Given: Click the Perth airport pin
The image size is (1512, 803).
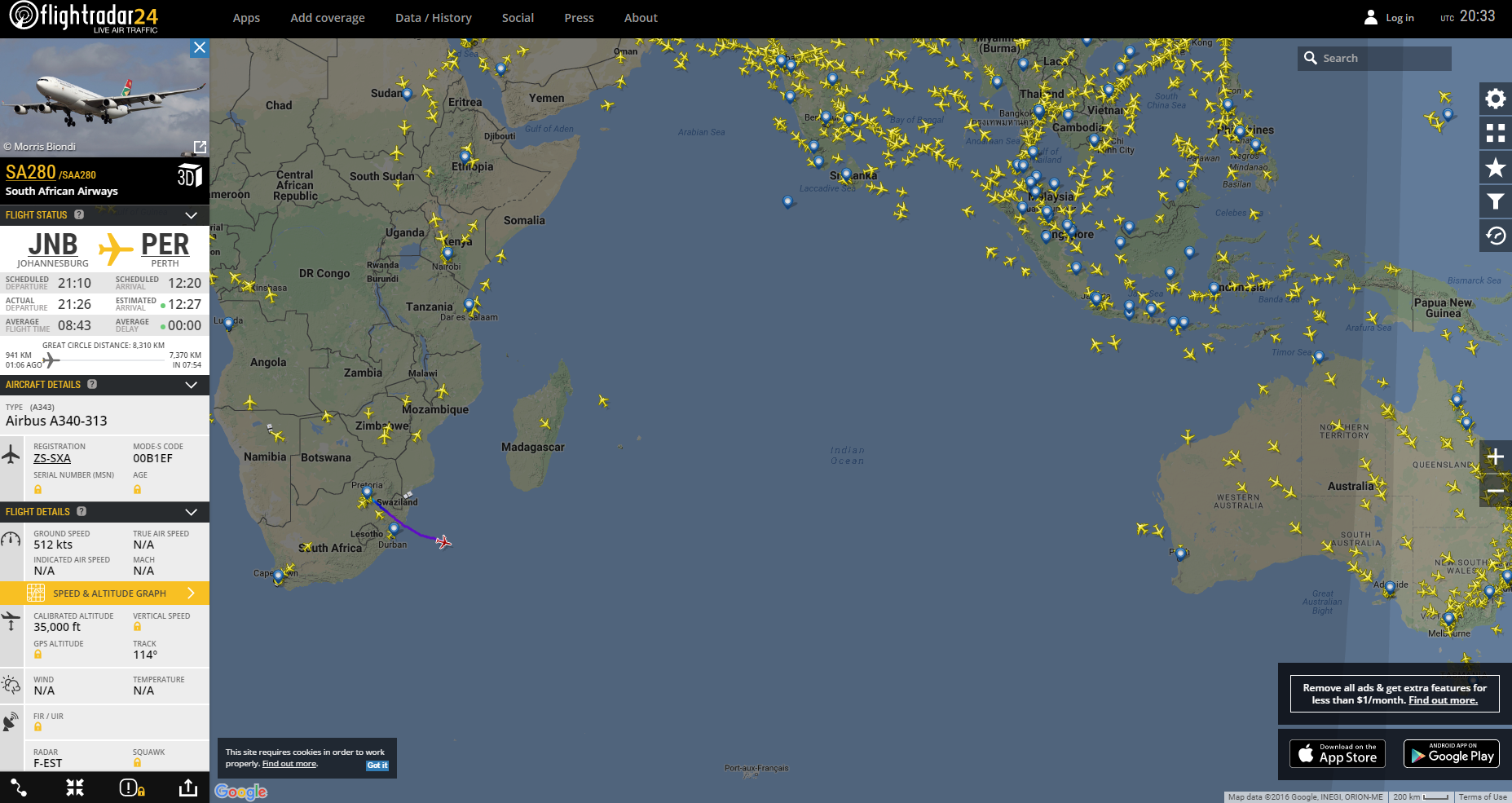Looking at the screenshot, I should click(x=1181, y=554).
